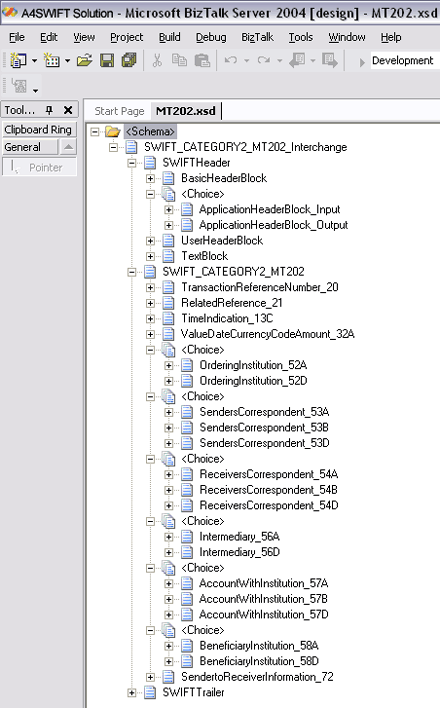Click the Save floppy disk icon

click(x=107, y=60)
